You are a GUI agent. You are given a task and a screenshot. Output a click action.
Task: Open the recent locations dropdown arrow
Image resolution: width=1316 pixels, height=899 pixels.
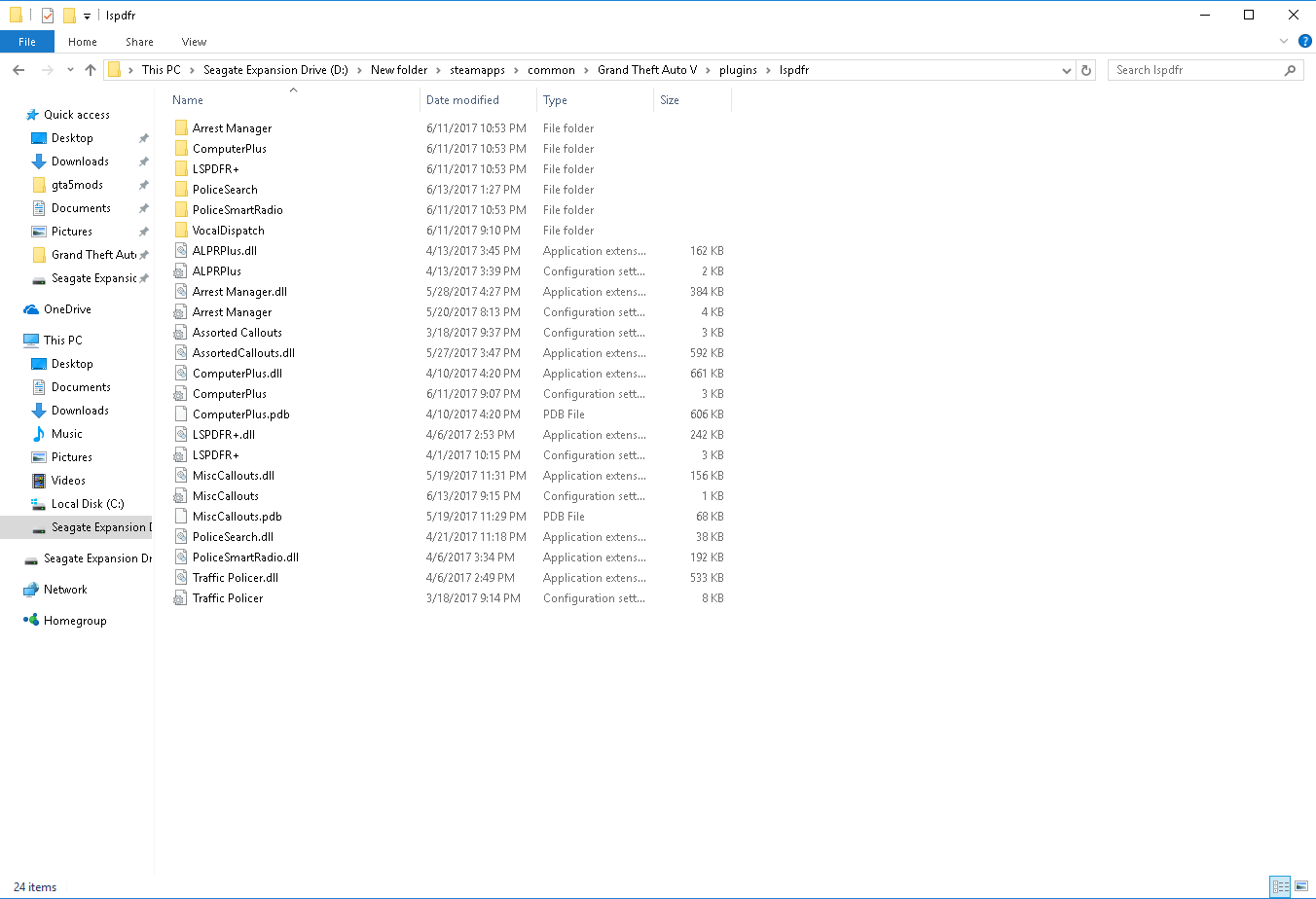click(70, 70)
